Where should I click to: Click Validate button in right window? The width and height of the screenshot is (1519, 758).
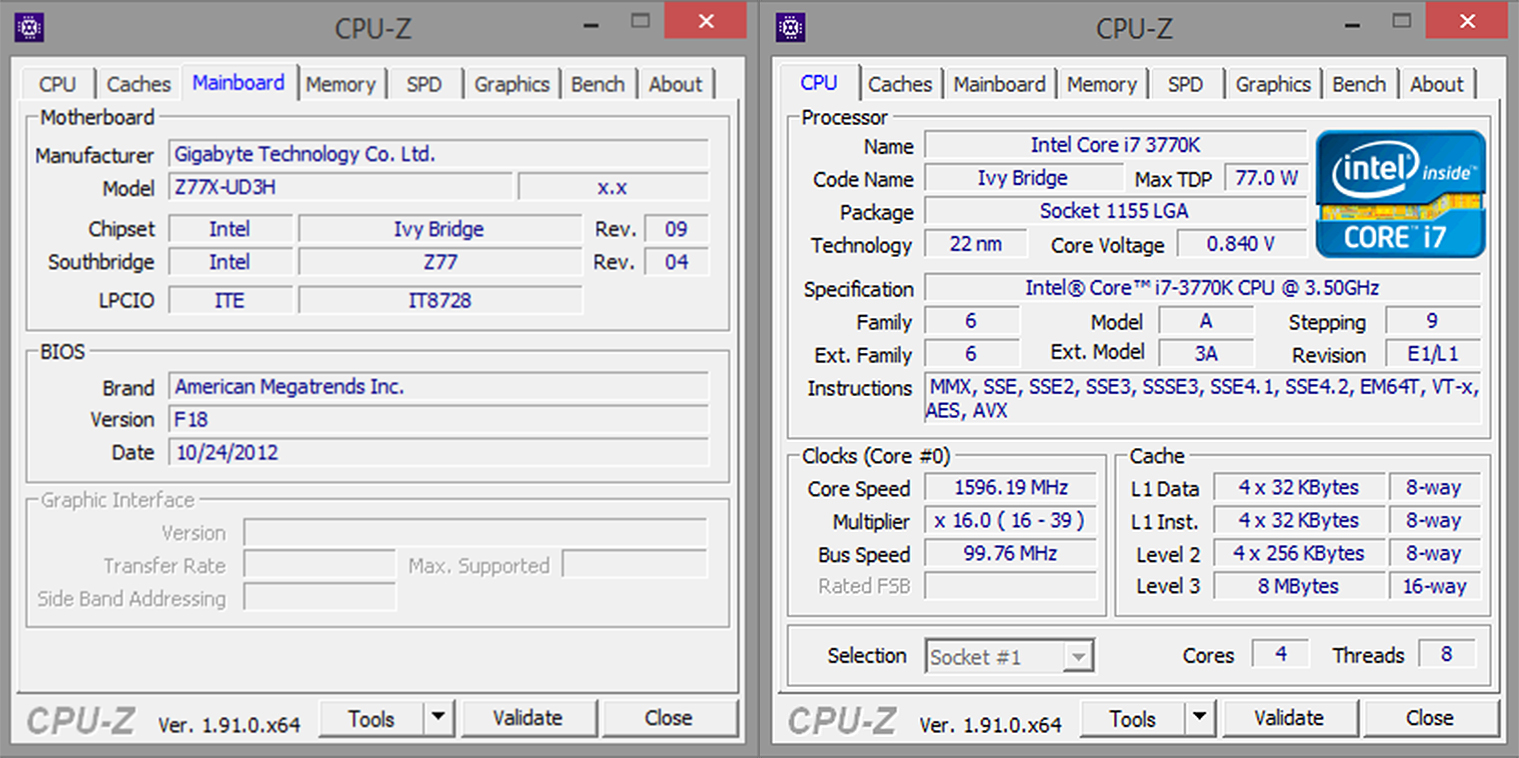[1288, 718]
